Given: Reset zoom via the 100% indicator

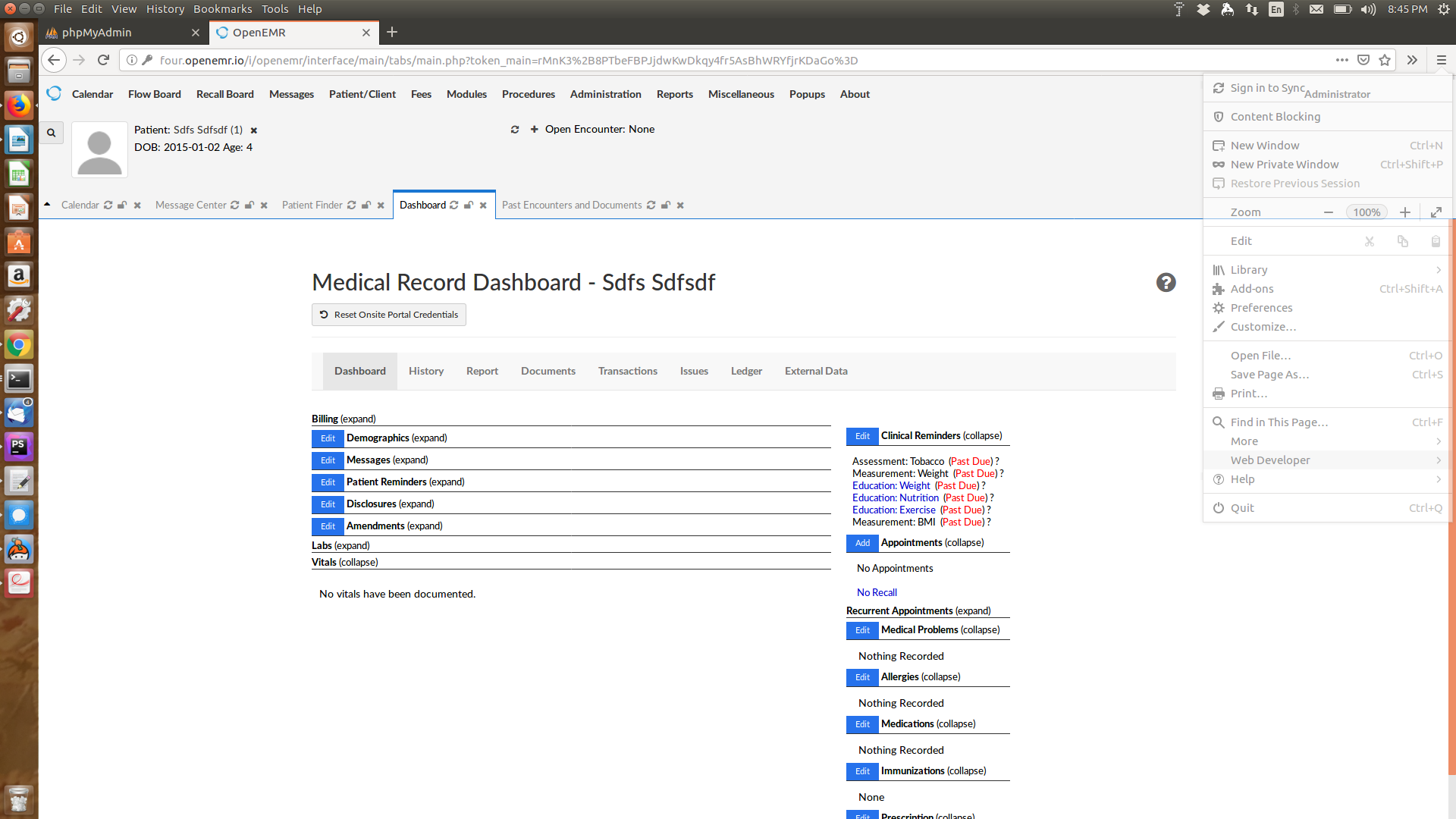Looking at the screenshot, I should (1367, 212).
